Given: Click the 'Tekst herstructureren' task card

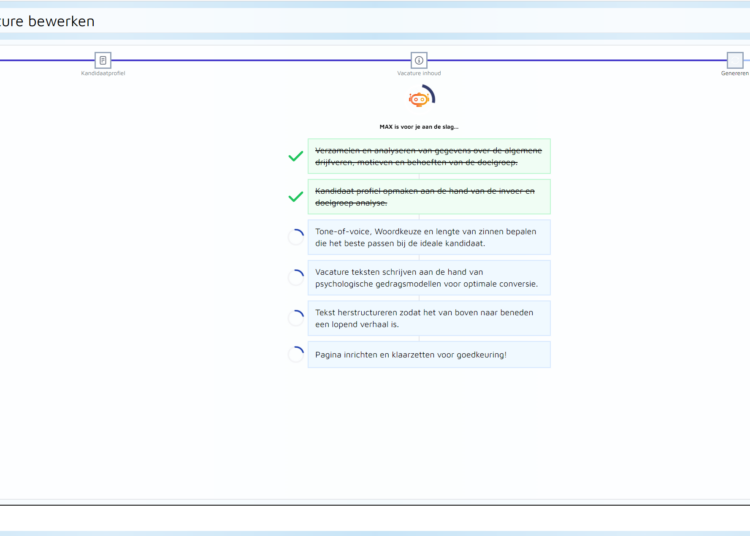Looking at the screenshot, I should click(x=428, y=318).
